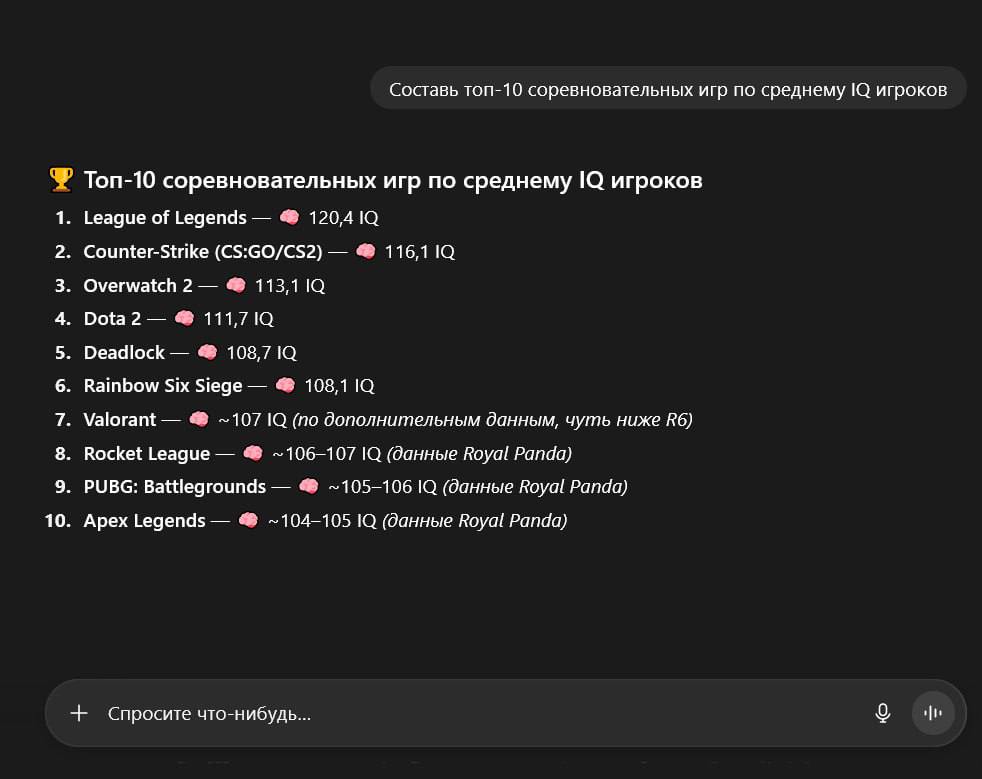Start voice mode with the waveform button
The width and height of the screenshot is (982, 779).
coord(933,713)
